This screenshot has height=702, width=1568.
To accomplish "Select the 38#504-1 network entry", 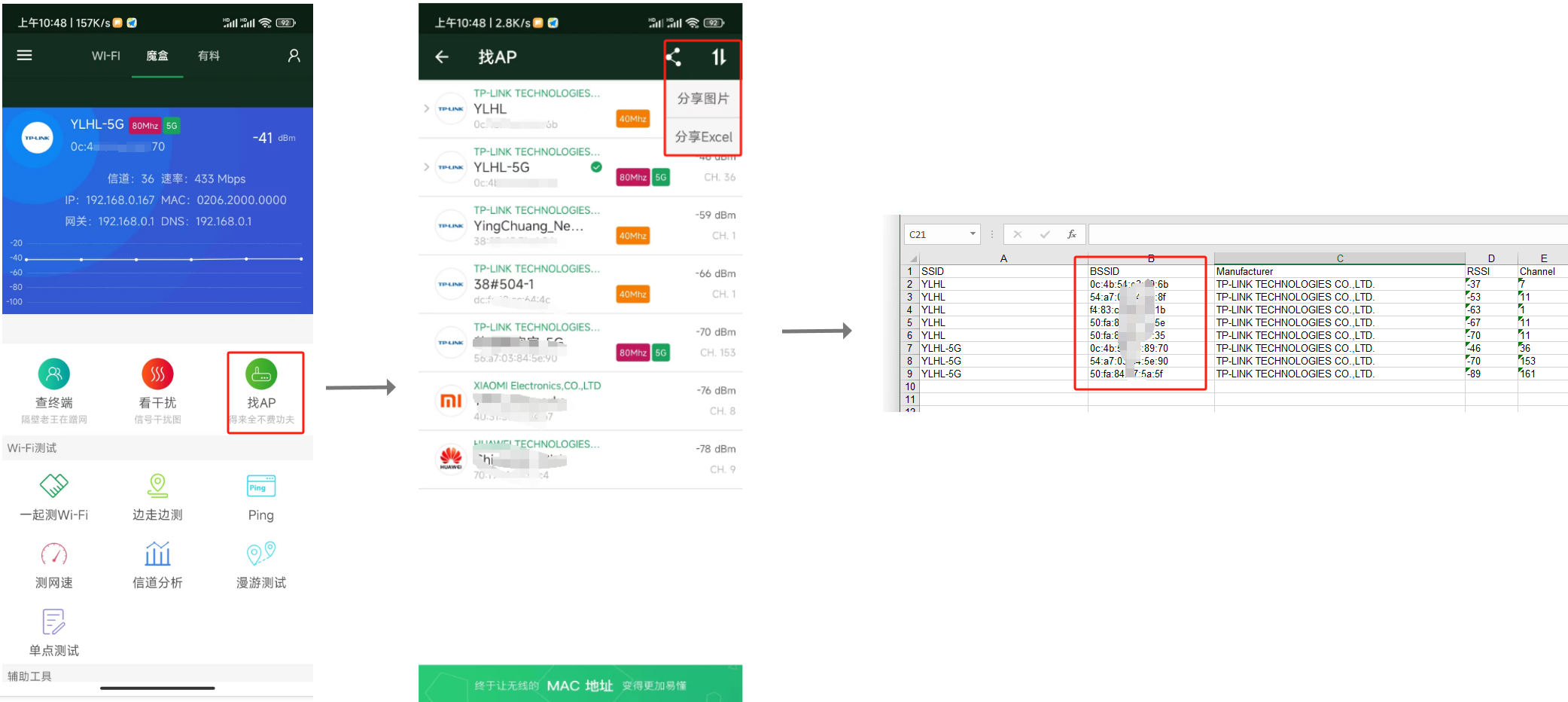I will (580, 285).
